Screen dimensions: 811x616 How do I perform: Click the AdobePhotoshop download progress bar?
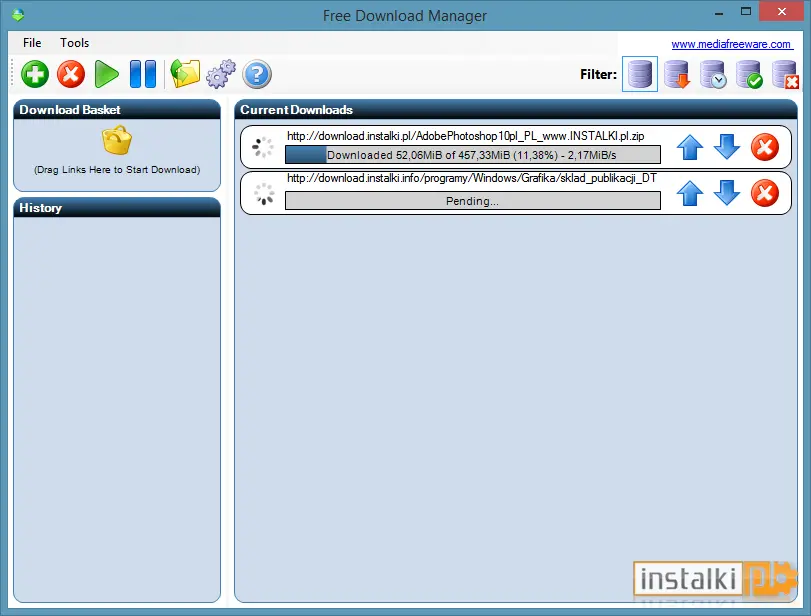click(x=473, y=155)
